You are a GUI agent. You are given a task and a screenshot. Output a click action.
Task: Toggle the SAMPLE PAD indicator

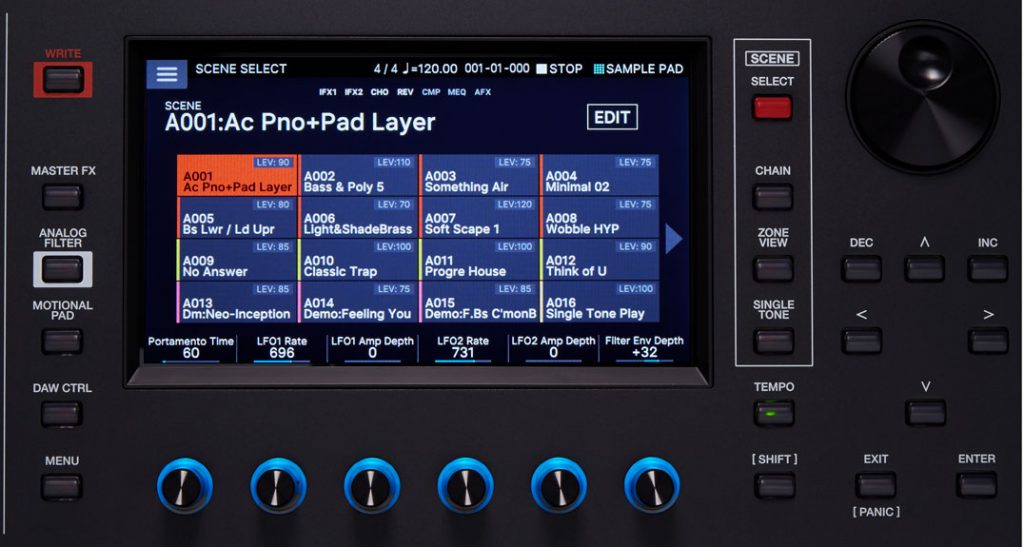639,69
